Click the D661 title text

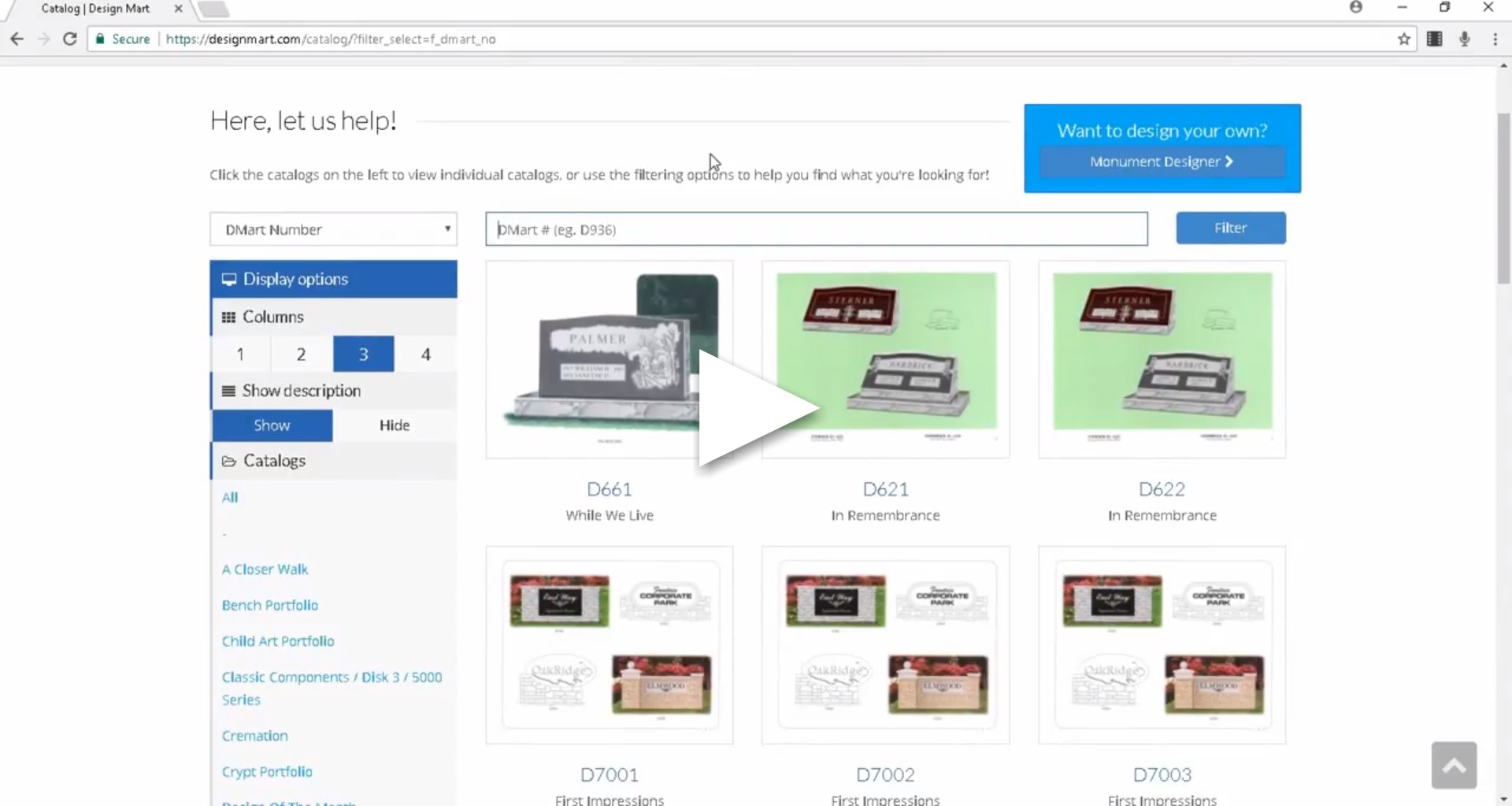coord(610,489)
